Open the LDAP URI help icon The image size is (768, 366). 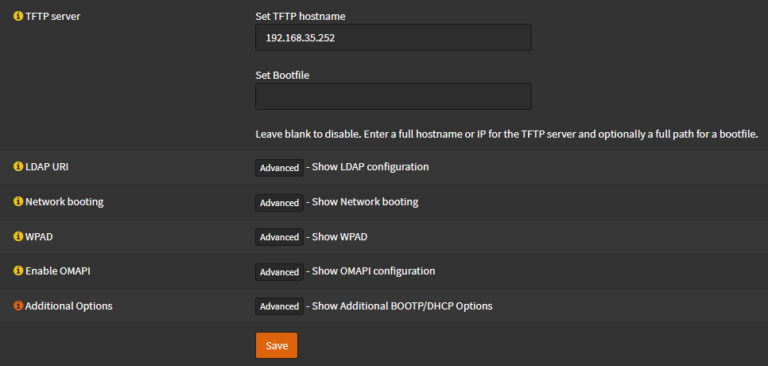pos(18,167)
